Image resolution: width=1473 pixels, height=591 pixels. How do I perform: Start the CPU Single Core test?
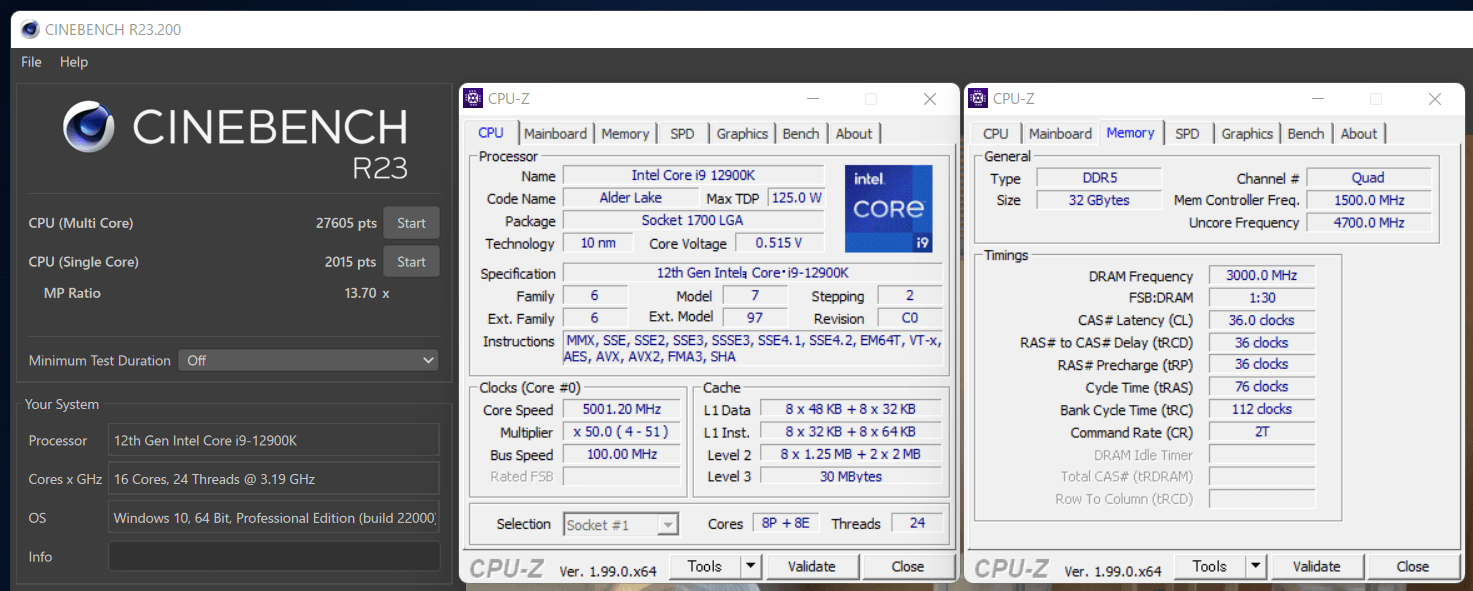411,262
